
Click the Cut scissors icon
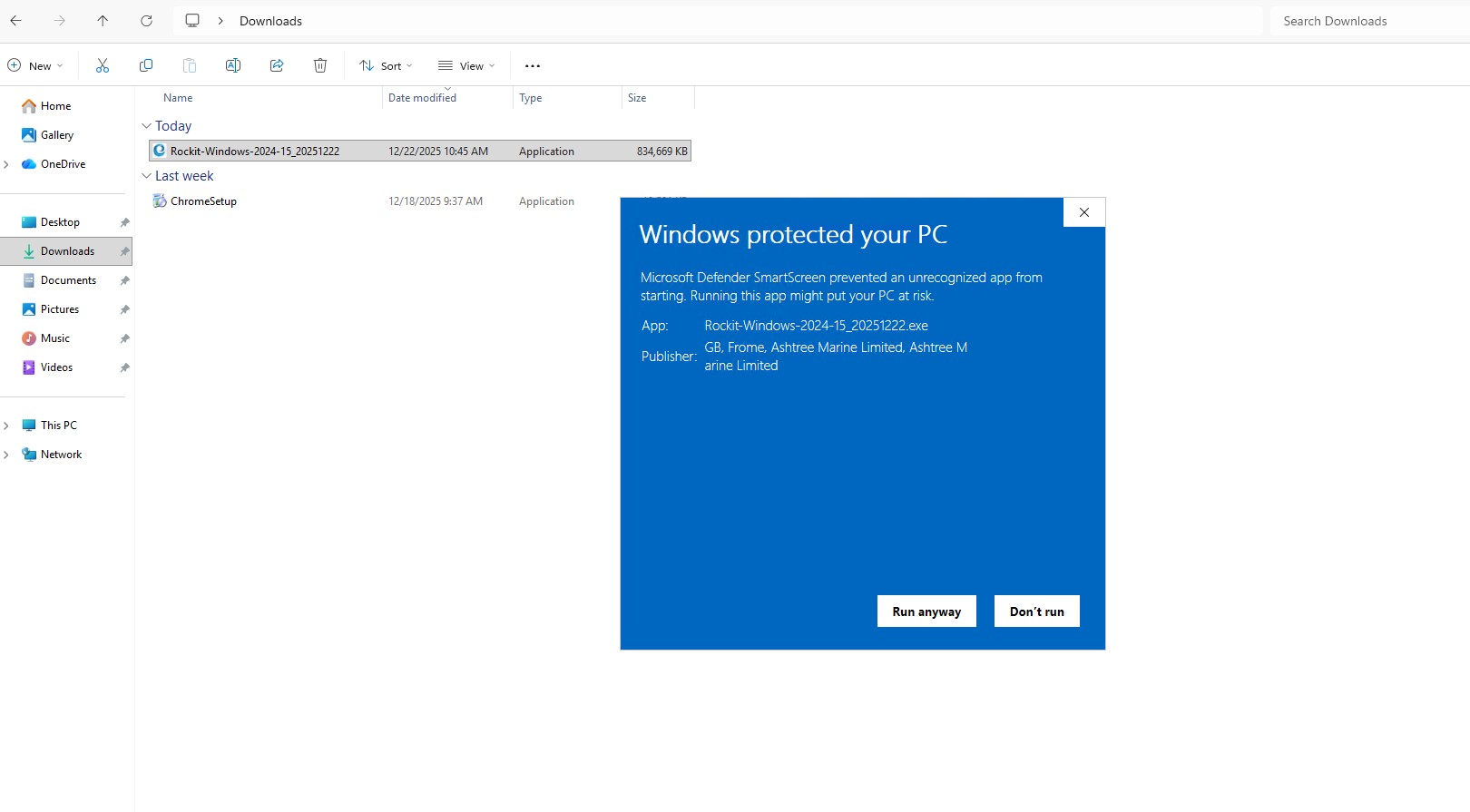coord(103,65)
